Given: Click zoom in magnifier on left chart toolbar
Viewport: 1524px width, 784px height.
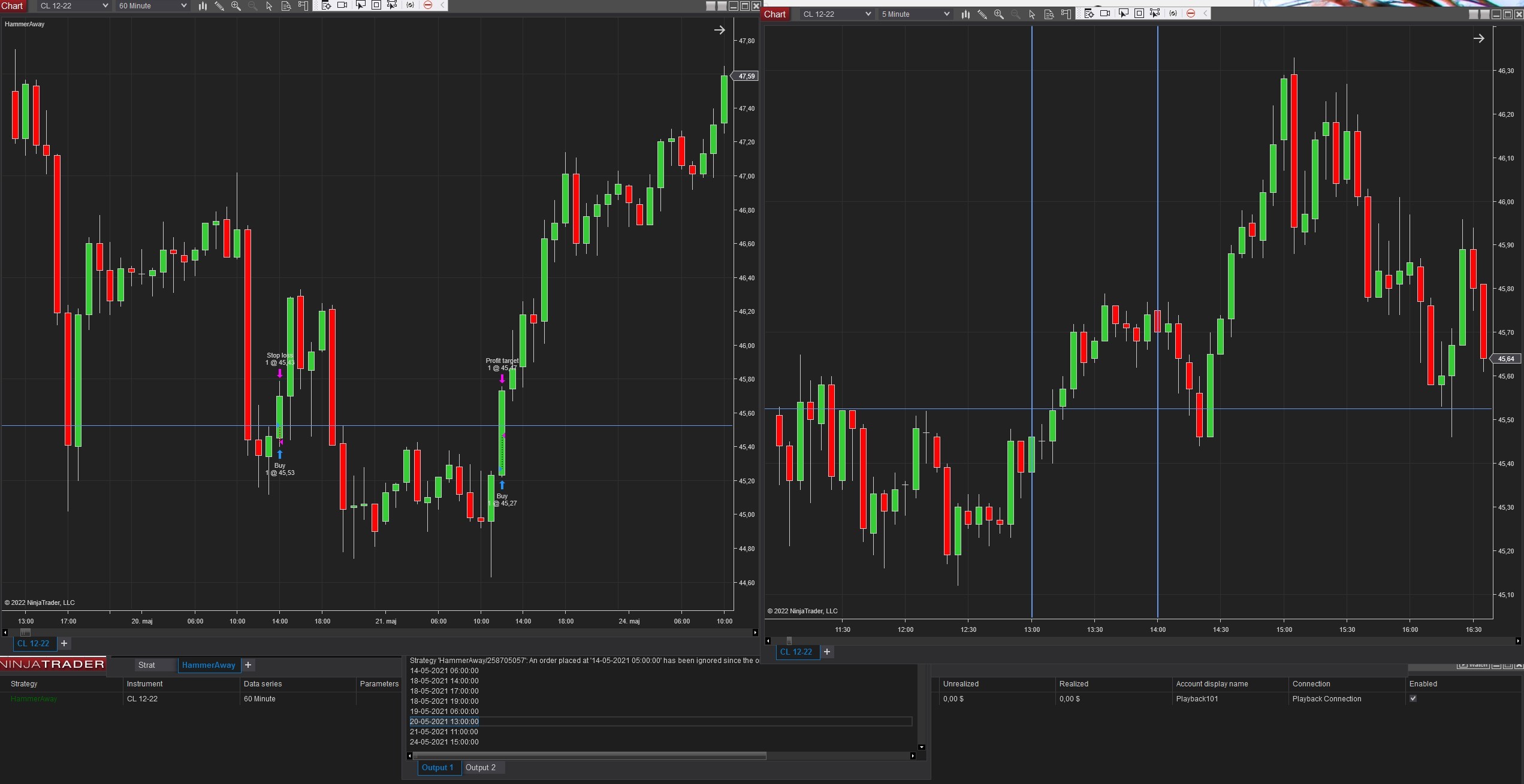Looking at the screenshot, I should tap(236, 6).
